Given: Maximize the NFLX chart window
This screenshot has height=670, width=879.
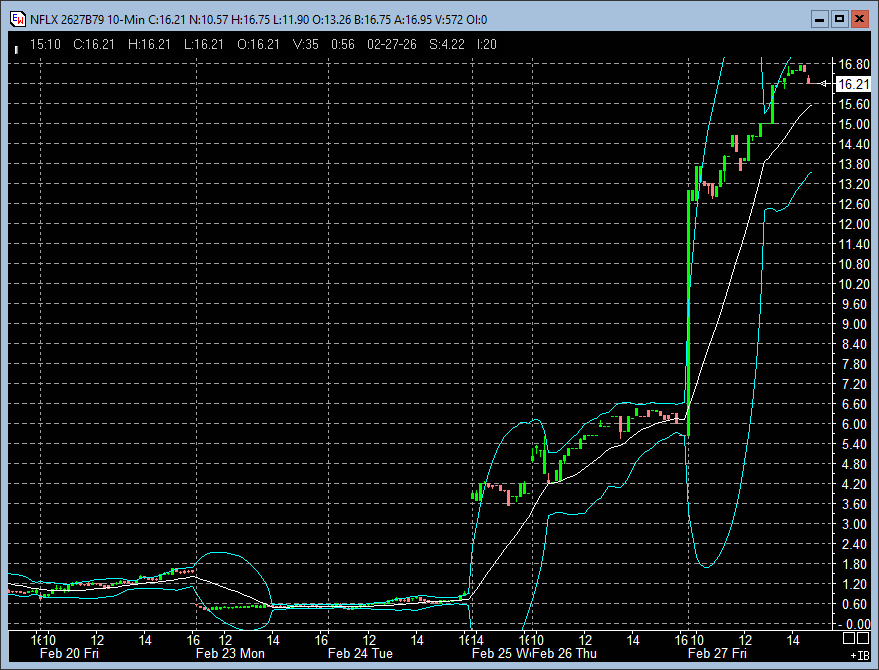Looking at the screenshot, I should point(839,18).
